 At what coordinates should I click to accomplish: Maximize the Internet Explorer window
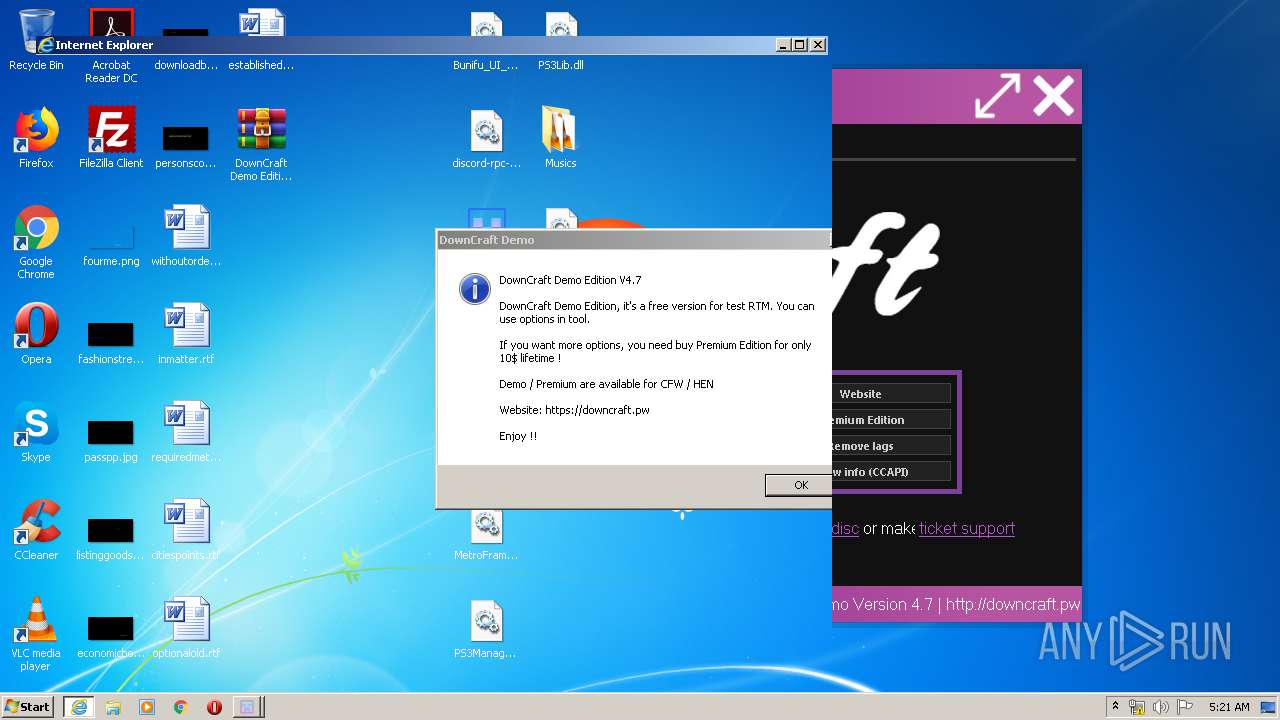click(799, 45)
